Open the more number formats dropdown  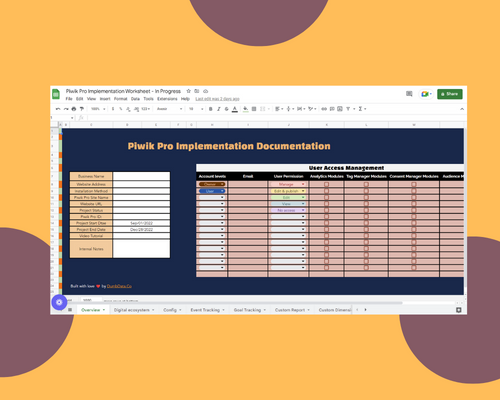pos(146,109)
